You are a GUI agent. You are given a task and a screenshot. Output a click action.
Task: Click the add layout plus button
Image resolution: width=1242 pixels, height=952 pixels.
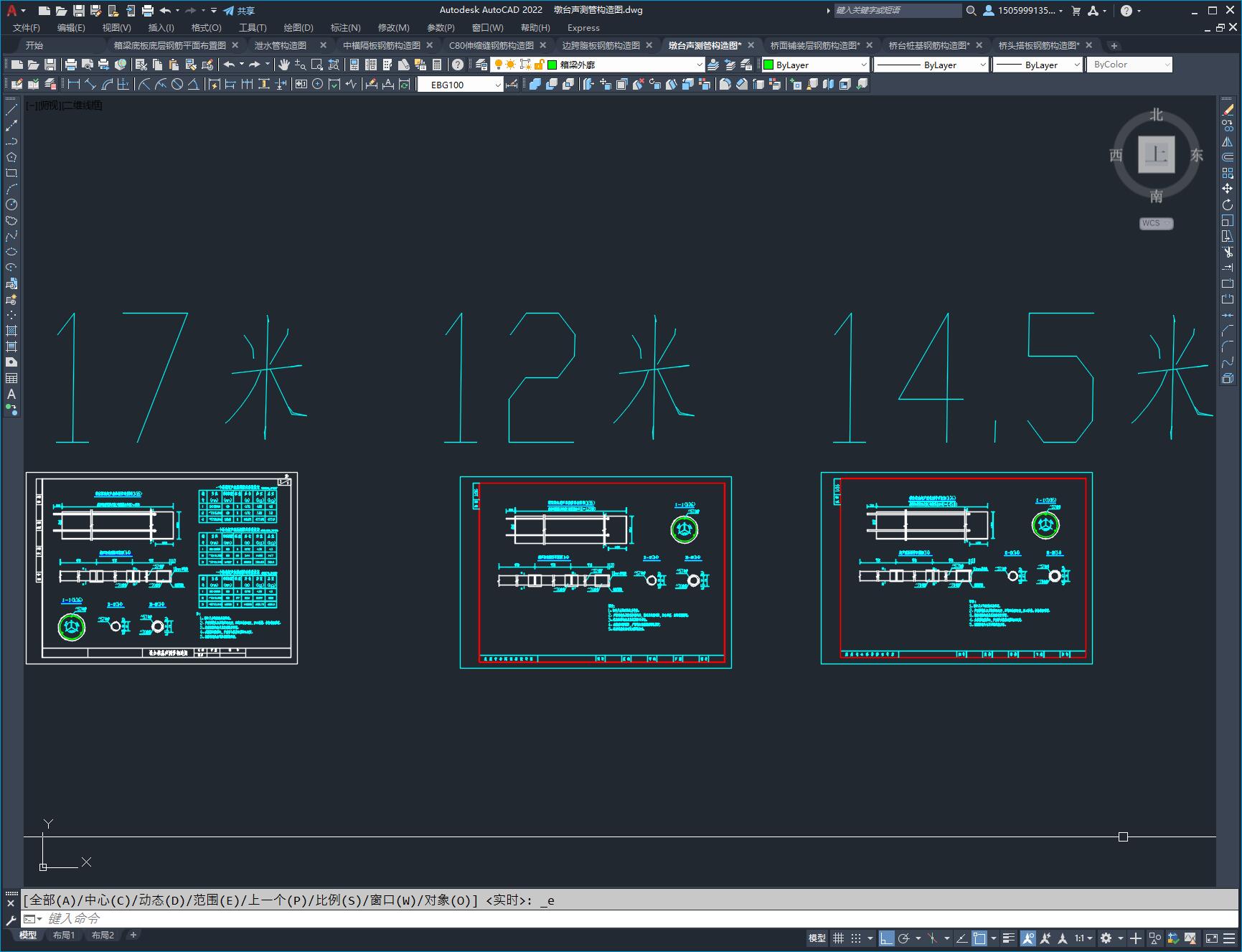(133, 935)
